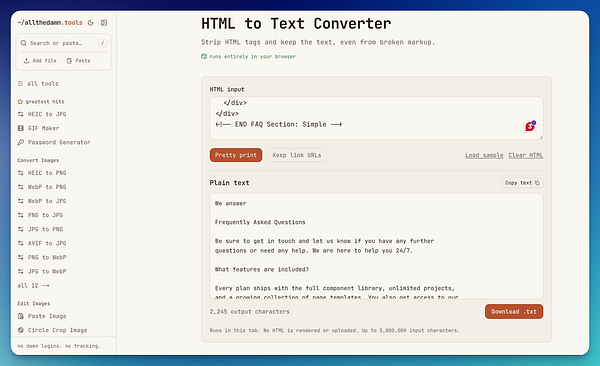Collapse the sidebar panel icon
600x366 pixels.
coord(104,23)
